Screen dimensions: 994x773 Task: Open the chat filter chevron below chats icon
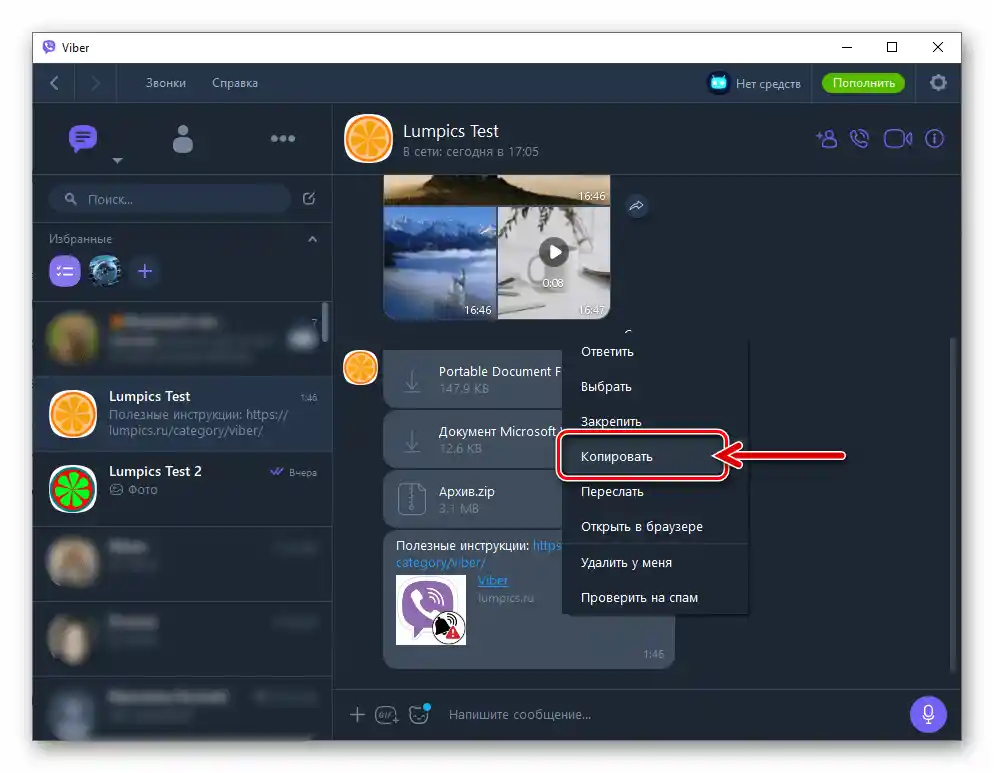117,160
